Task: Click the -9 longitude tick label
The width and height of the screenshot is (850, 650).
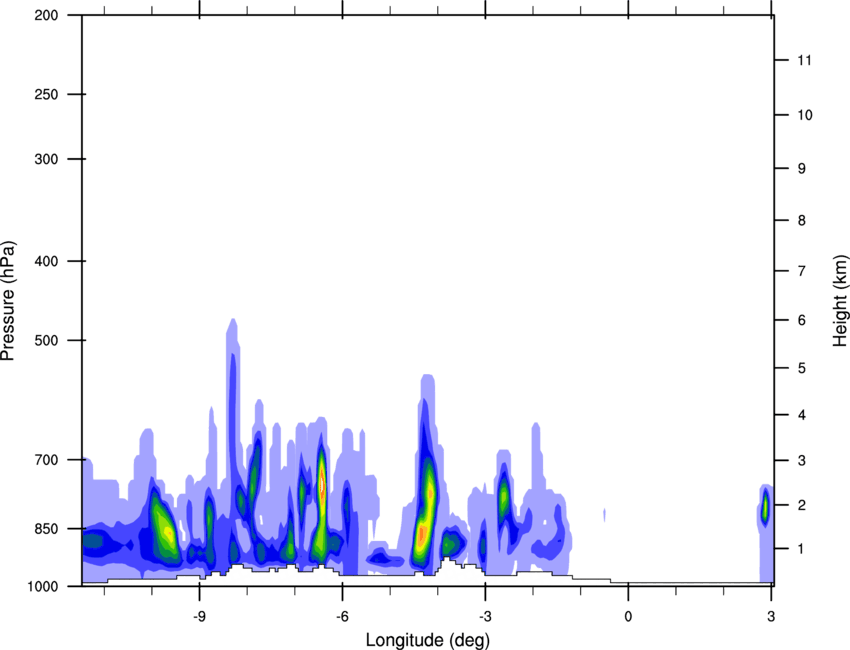Action: [x=199, y=617]
